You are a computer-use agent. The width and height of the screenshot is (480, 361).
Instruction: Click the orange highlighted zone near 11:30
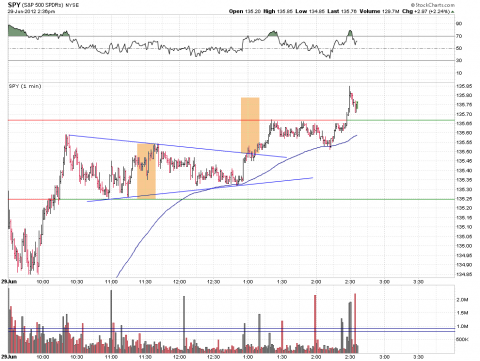click(146, 171)
